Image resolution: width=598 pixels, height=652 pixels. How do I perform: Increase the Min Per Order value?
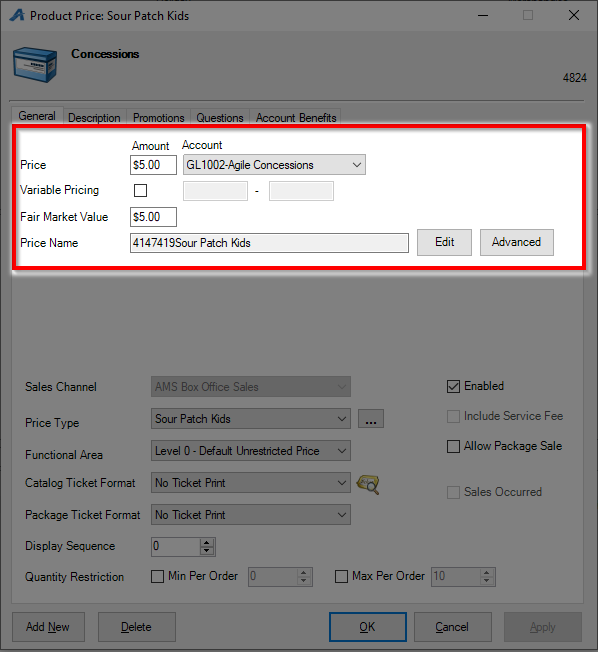coord(304,572)
